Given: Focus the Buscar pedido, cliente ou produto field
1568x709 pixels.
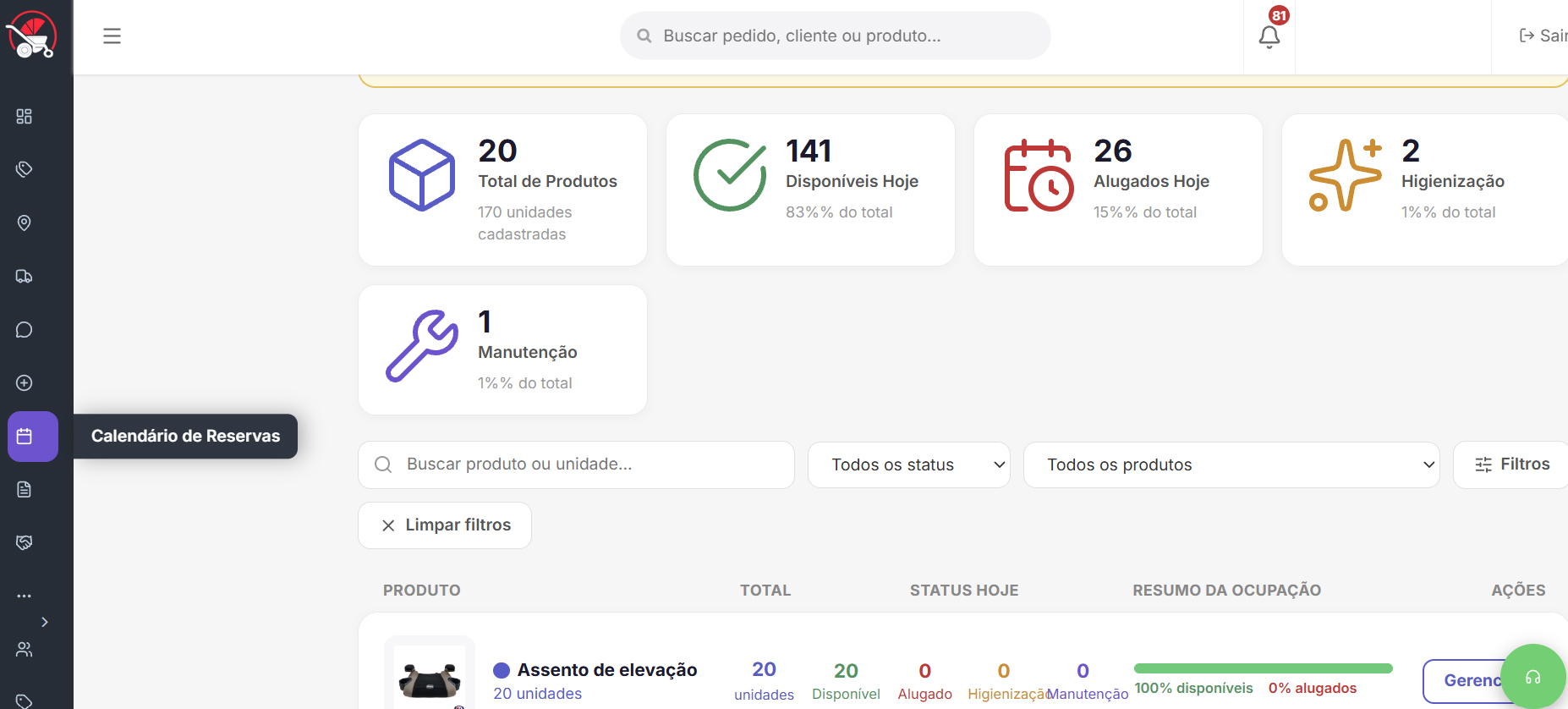Looking at the screenshot, I should click(x=836, y=36).
